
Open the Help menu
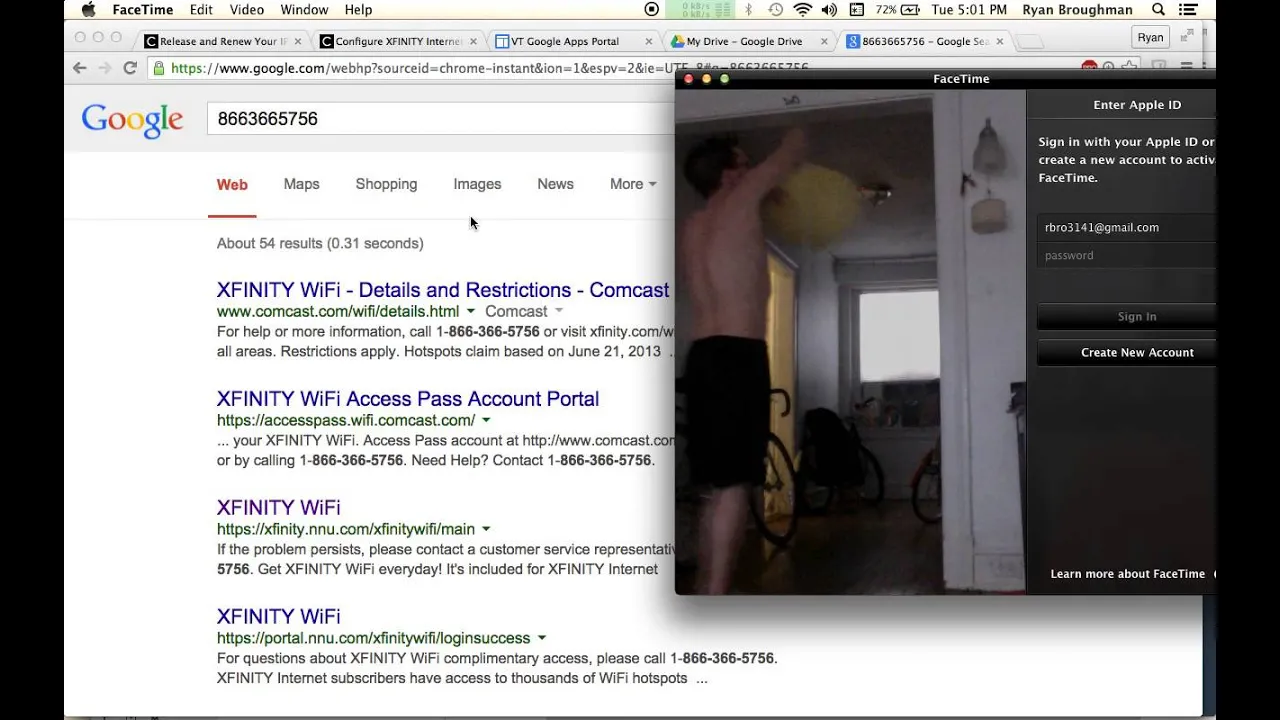358,10
